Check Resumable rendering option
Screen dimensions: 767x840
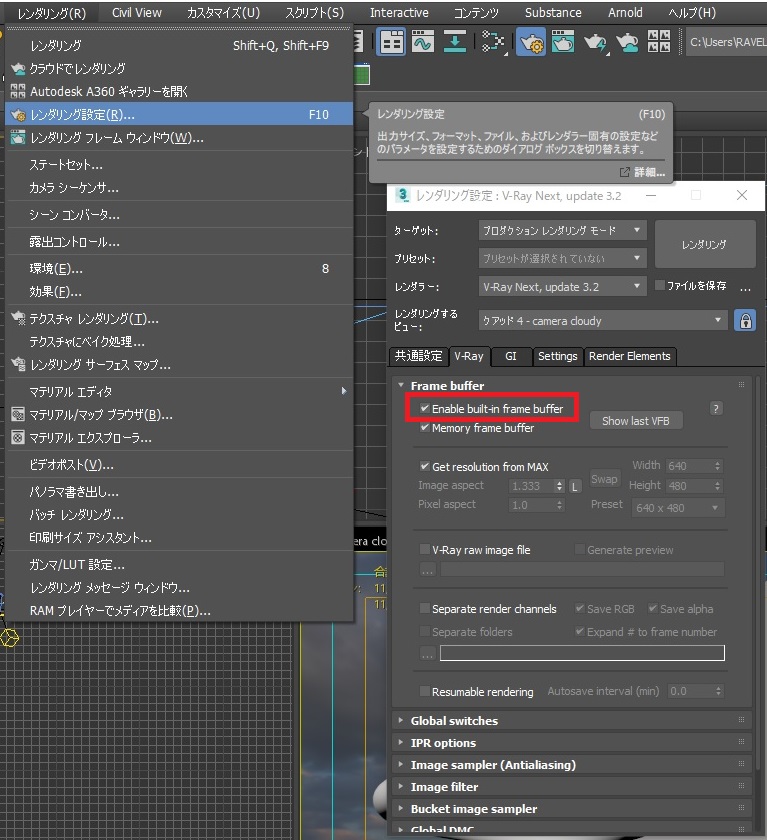point(425,692)
